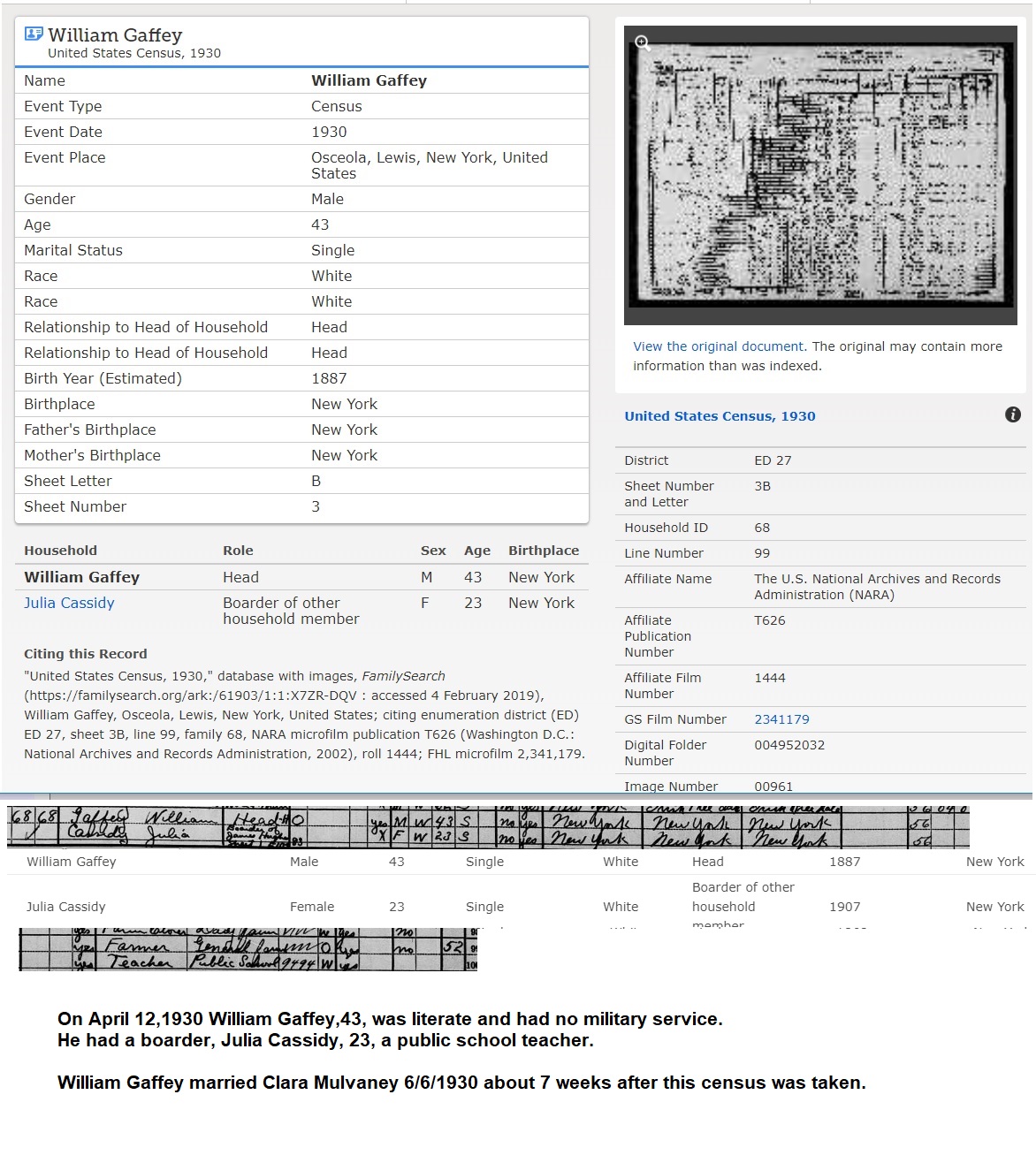Viewport: 1036px width, 1163px height.
Task: Click the 'Mother's Birthplace' label
Action: [93, 455]
